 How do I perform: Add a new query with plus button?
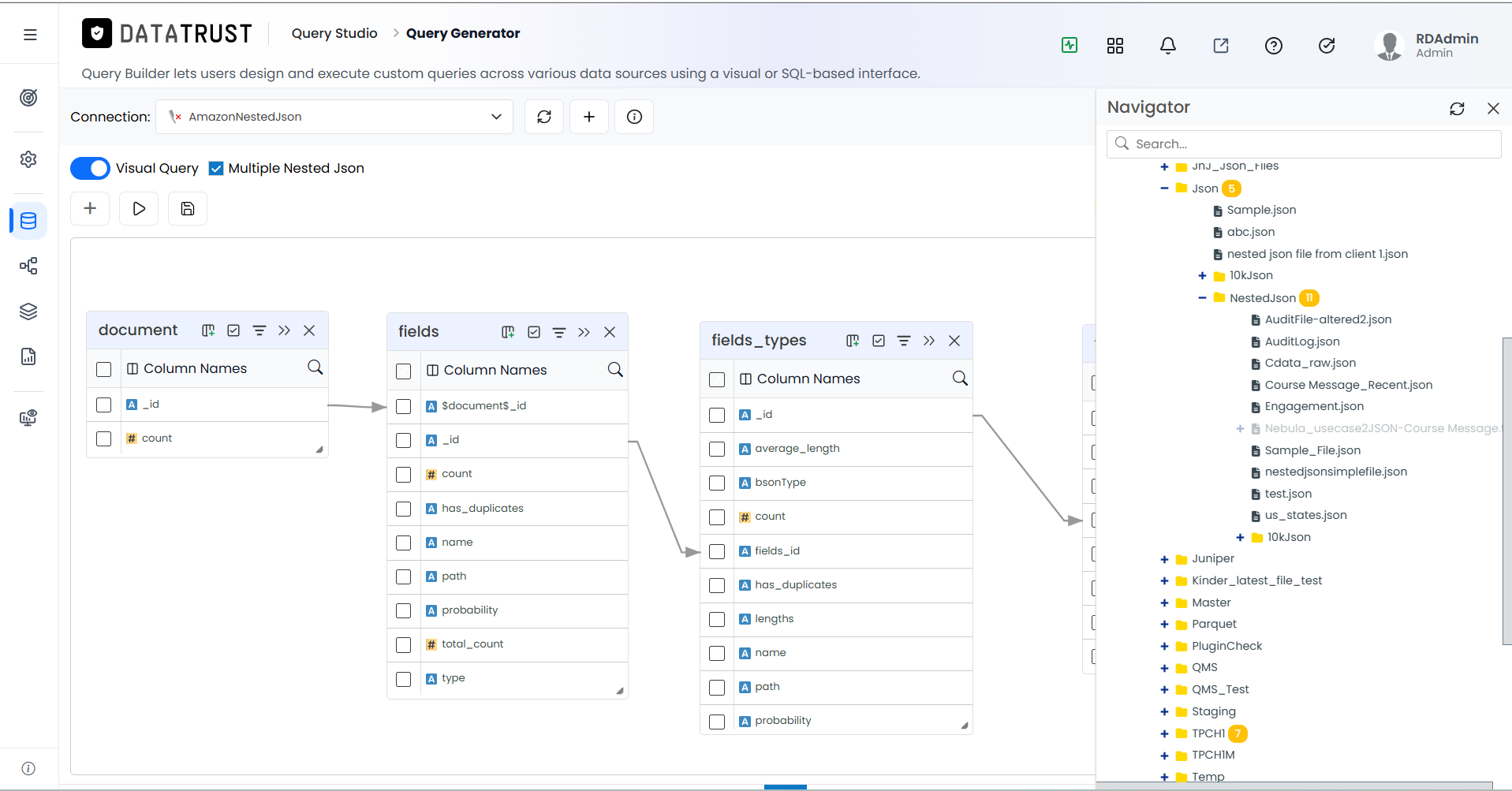pyautogui.click(x=90, y=208)
